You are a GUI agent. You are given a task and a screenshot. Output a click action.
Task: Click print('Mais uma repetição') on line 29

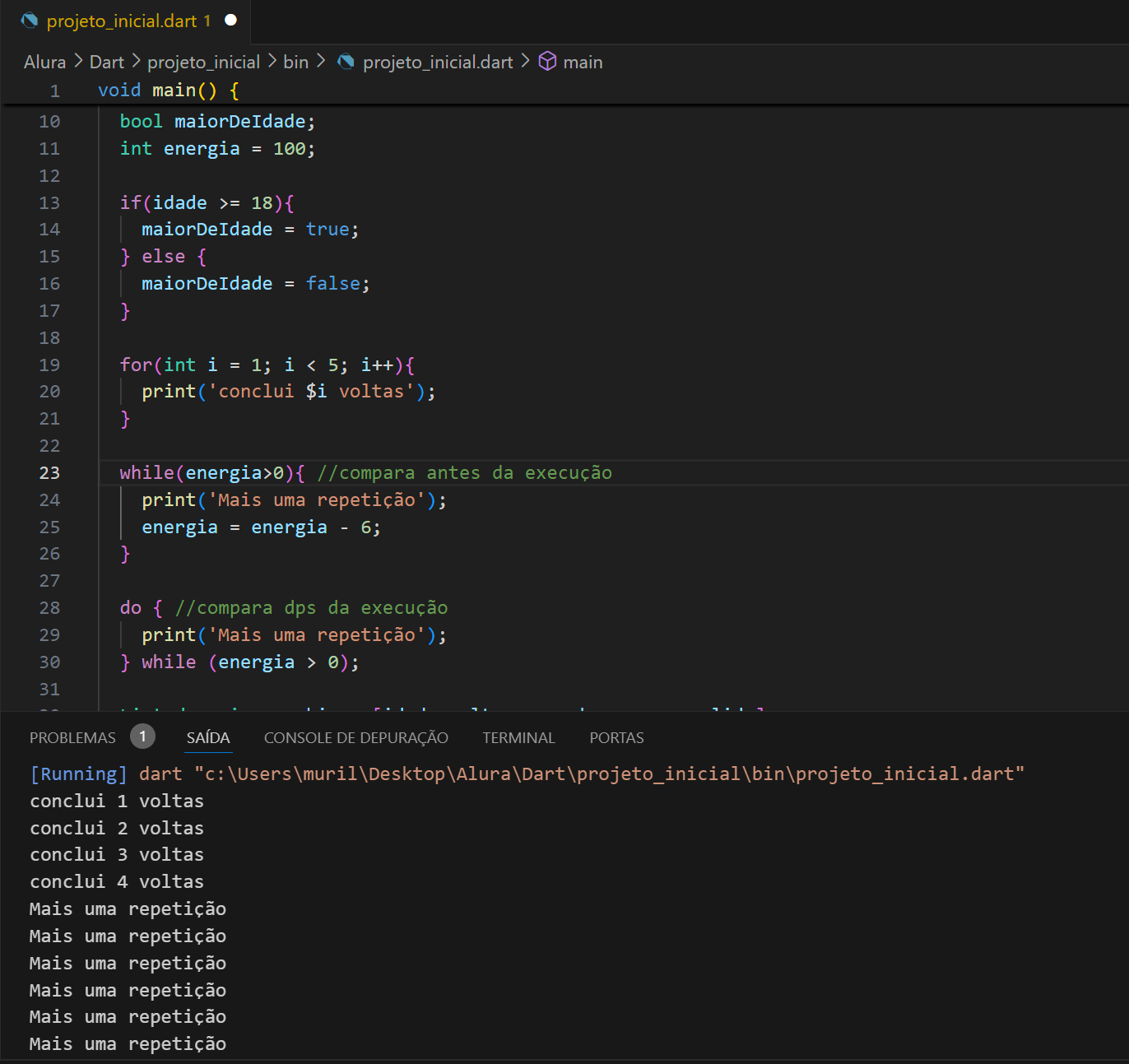[294, 635]
